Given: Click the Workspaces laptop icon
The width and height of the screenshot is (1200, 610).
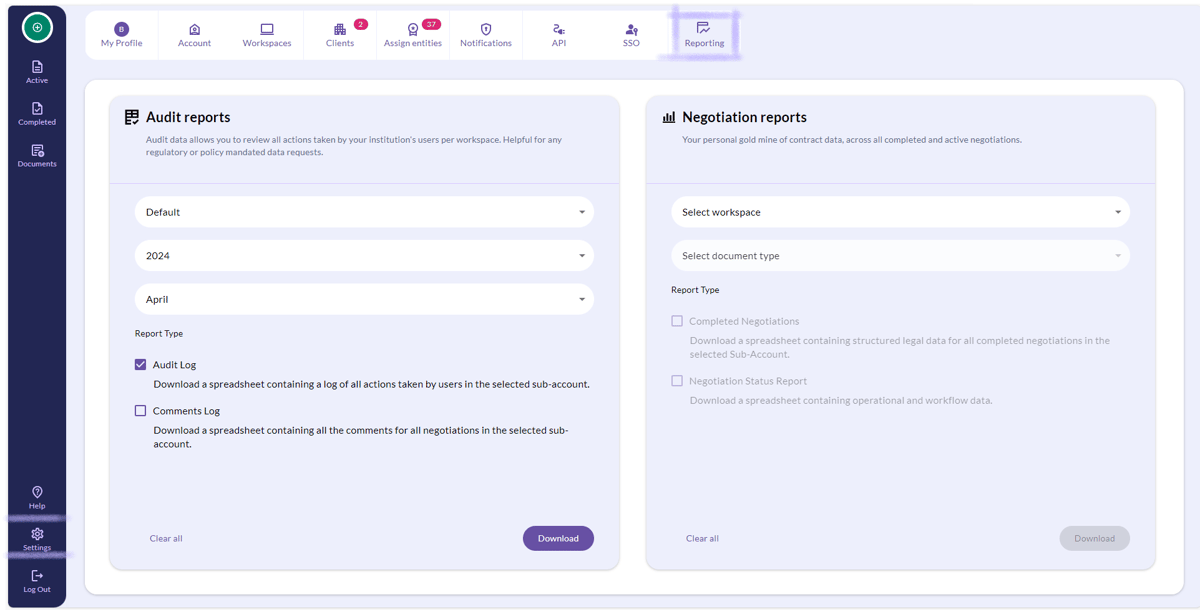Looking at the screenshot, I should point(267,29).
